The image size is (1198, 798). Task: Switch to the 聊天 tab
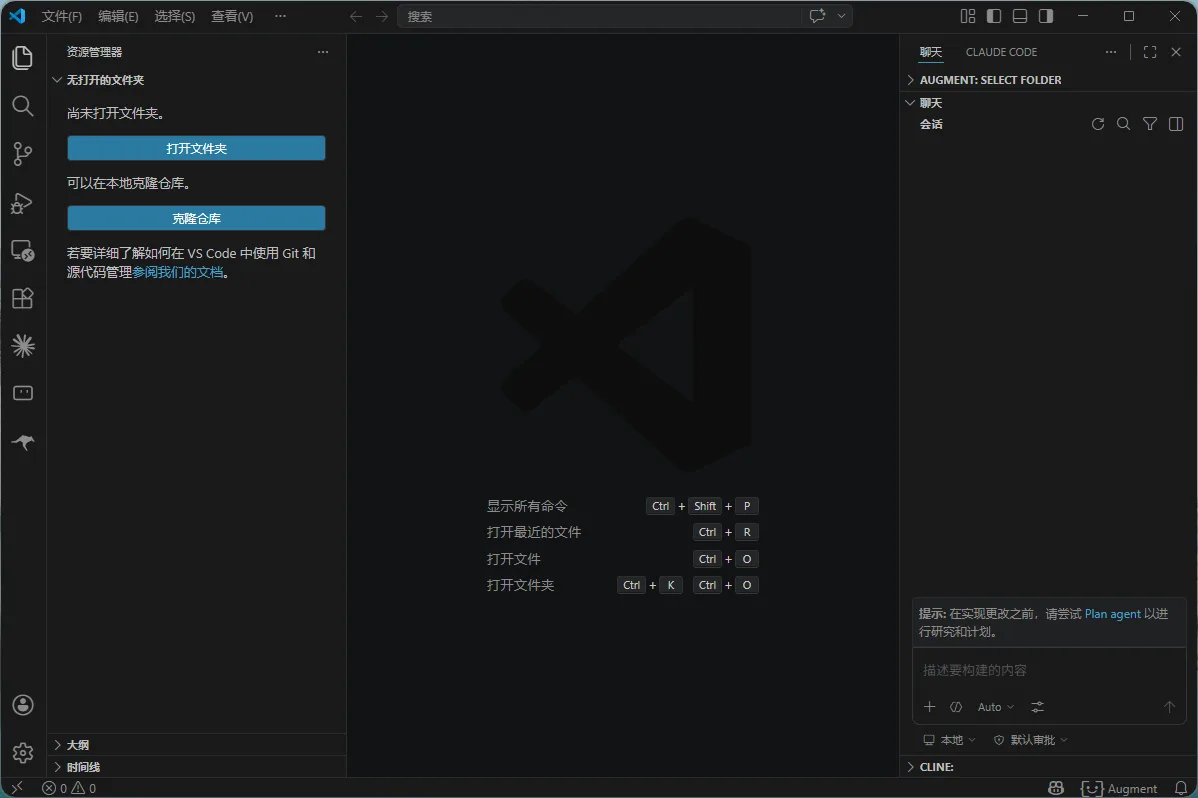[x=931, y=52]
